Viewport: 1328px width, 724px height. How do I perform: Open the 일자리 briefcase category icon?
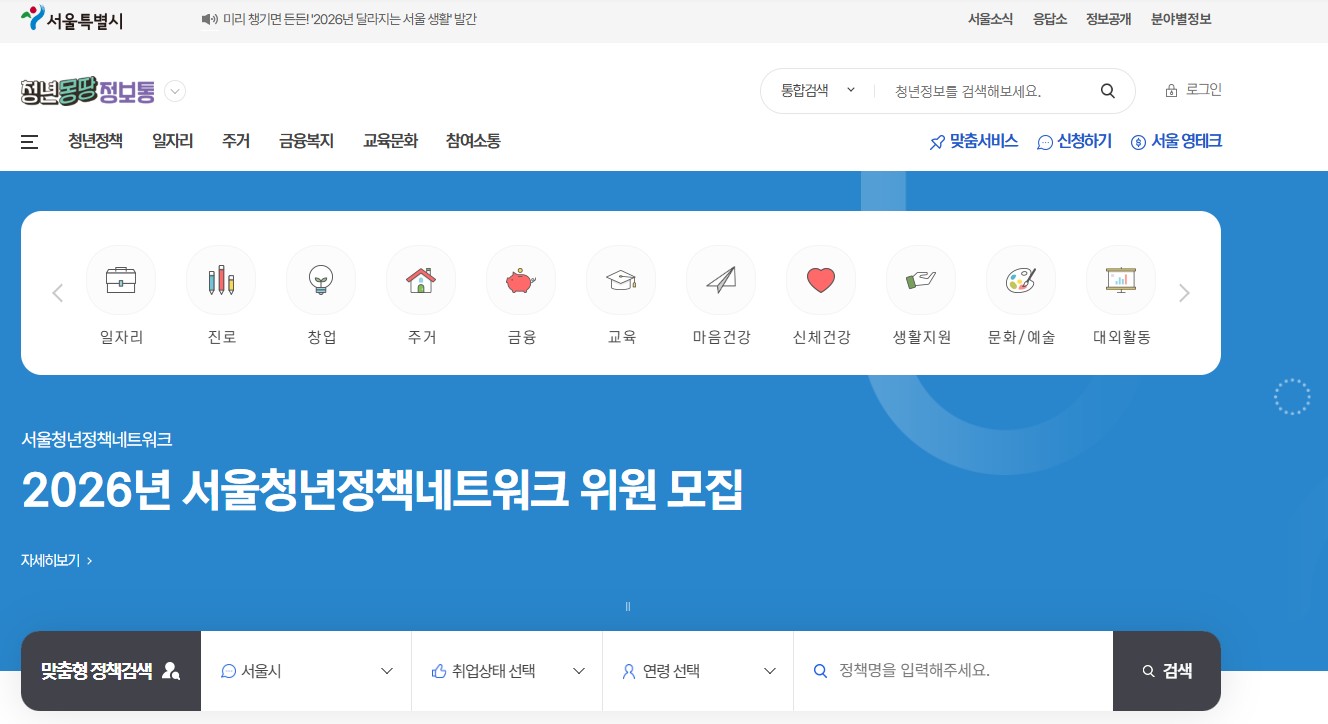click(x=121, y=280)
